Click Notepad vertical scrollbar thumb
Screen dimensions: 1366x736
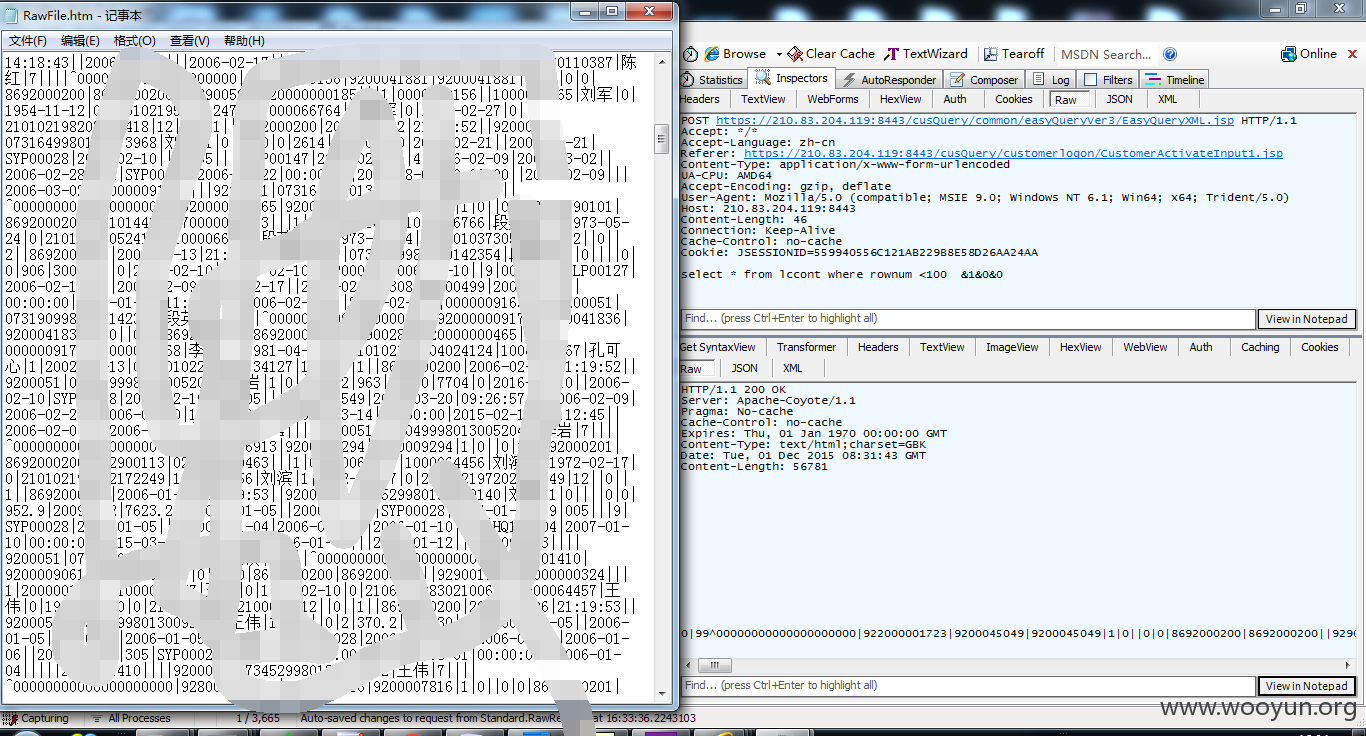(662, 139)
